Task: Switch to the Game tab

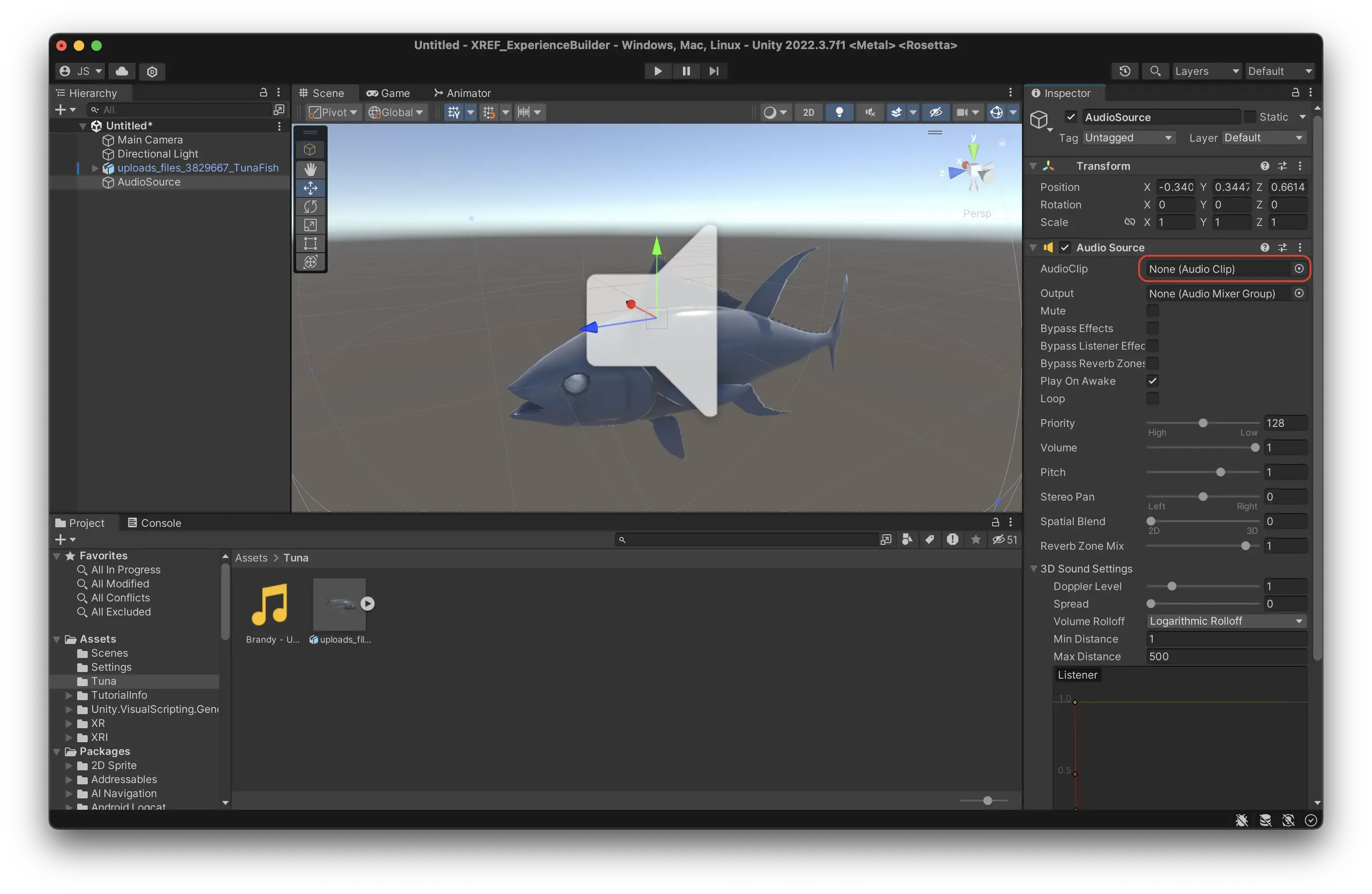Action: [388, 93]
